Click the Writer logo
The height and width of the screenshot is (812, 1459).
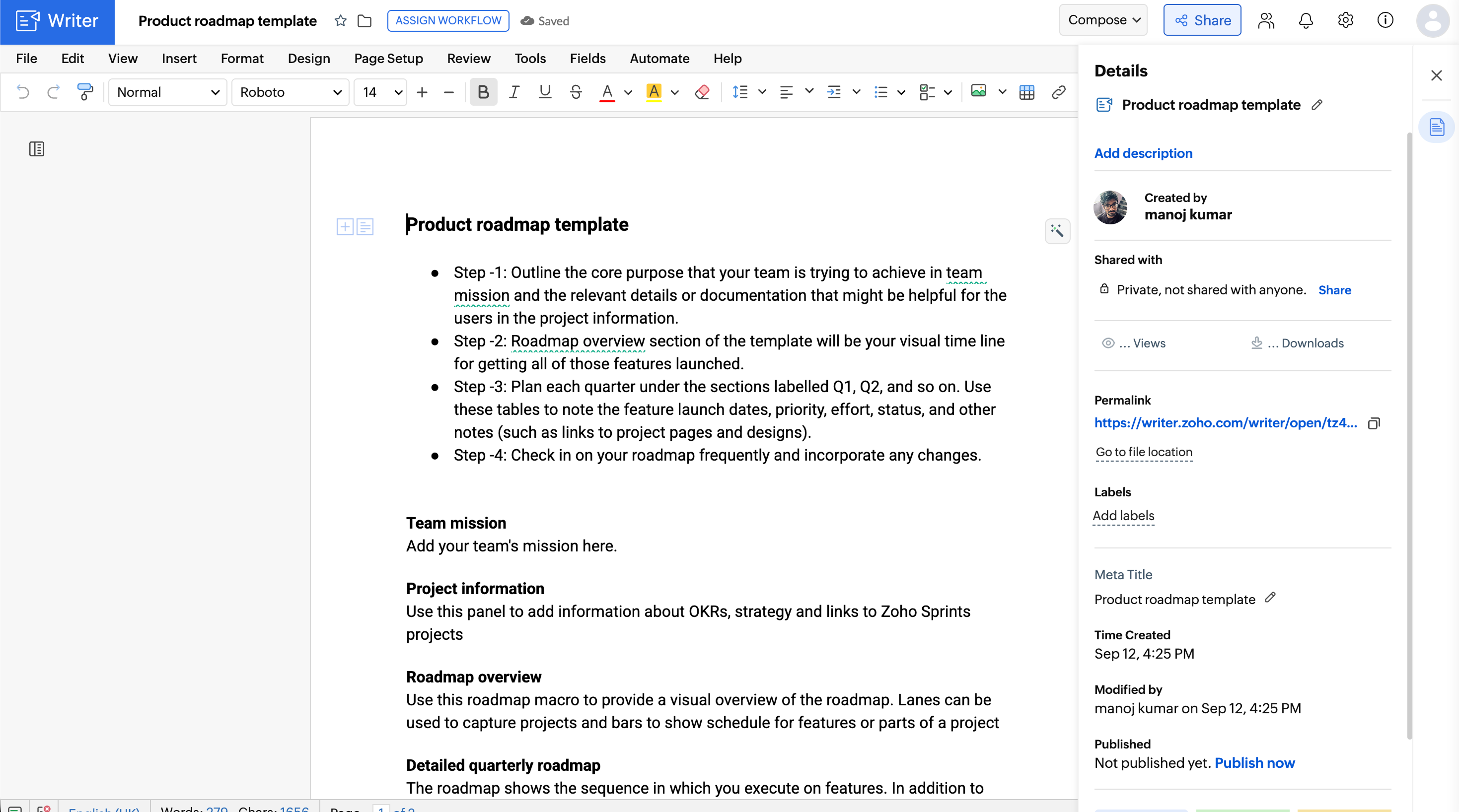pos(57,21)
